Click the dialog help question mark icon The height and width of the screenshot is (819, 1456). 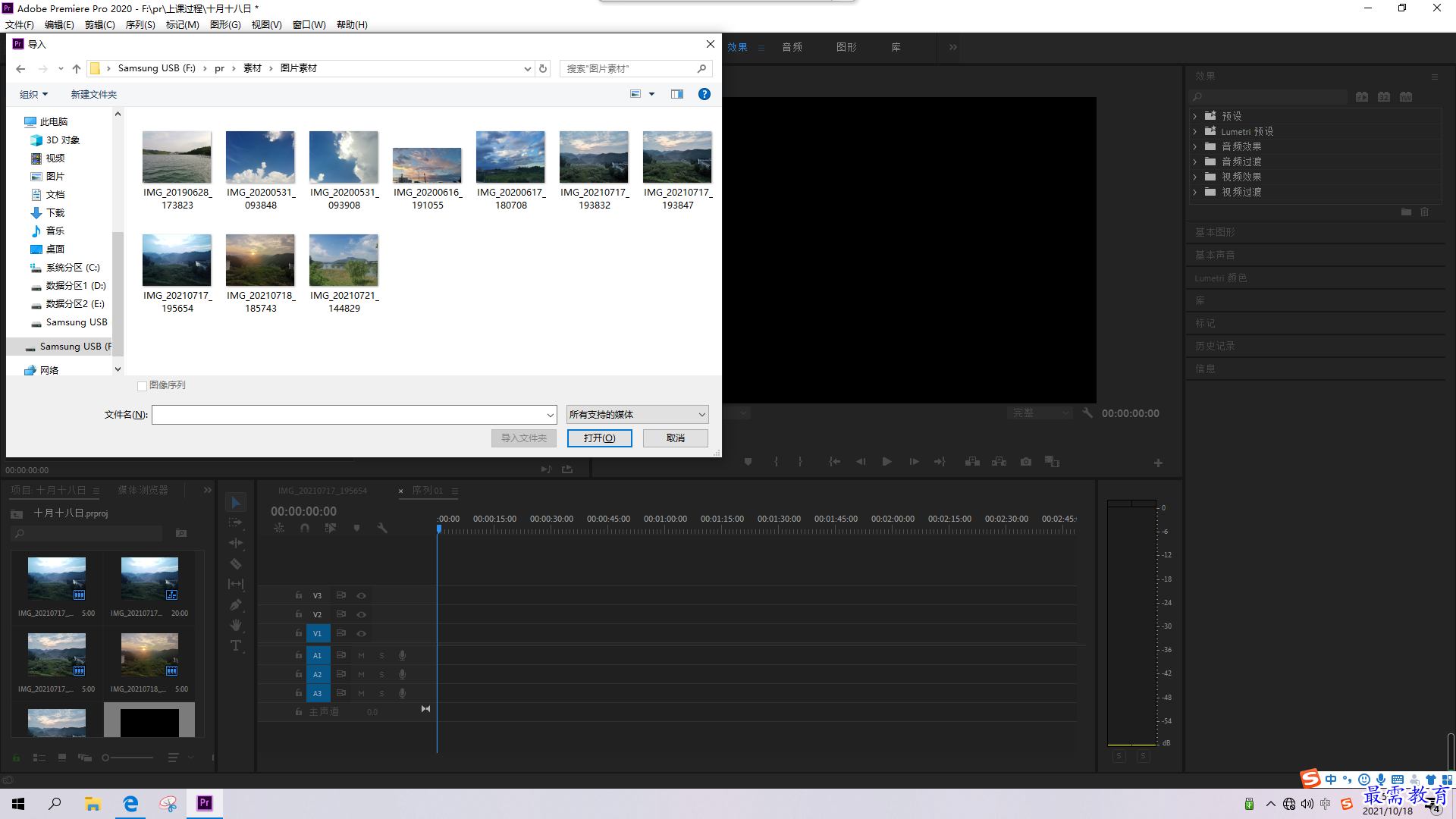[704, 95]
